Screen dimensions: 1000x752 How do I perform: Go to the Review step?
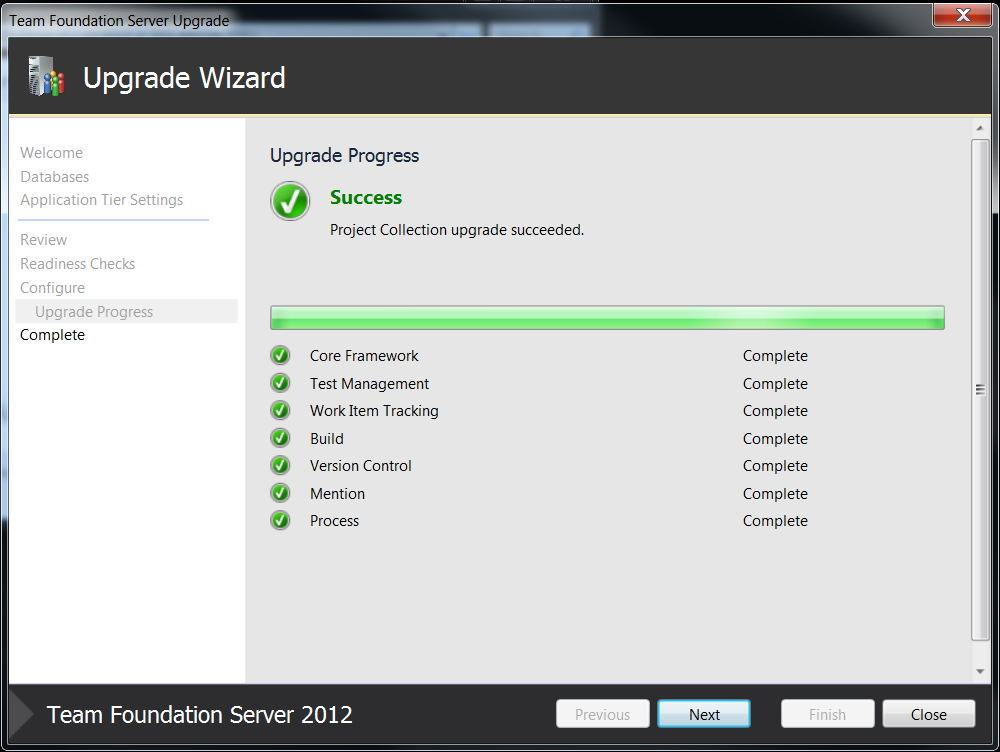(43, 240)
